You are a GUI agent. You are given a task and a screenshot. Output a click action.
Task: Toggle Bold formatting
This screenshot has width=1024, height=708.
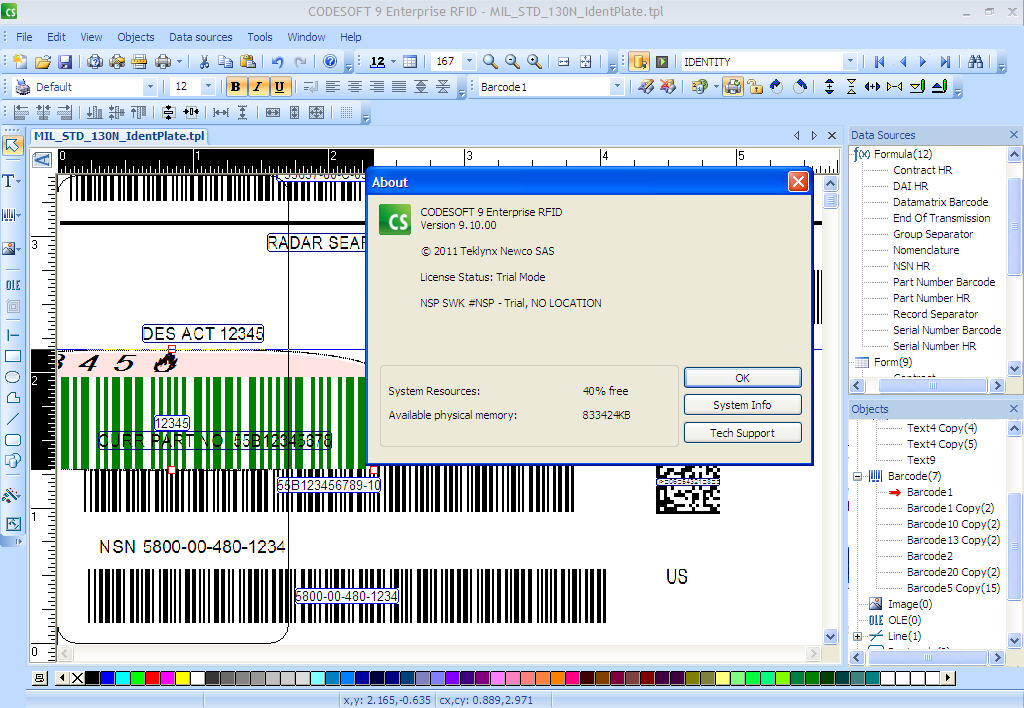click(235, 87)
